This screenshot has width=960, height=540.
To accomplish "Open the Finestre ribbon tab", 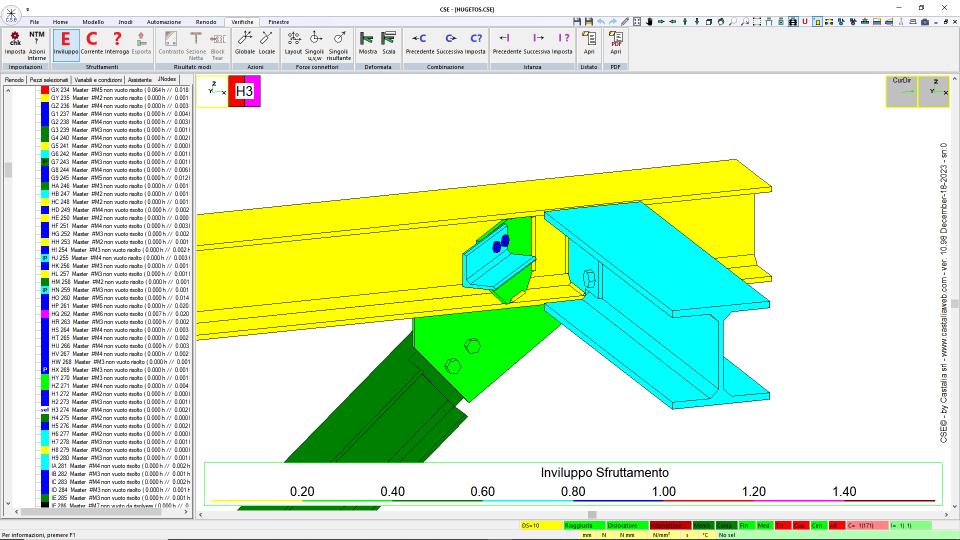I will tap(279, 21).
